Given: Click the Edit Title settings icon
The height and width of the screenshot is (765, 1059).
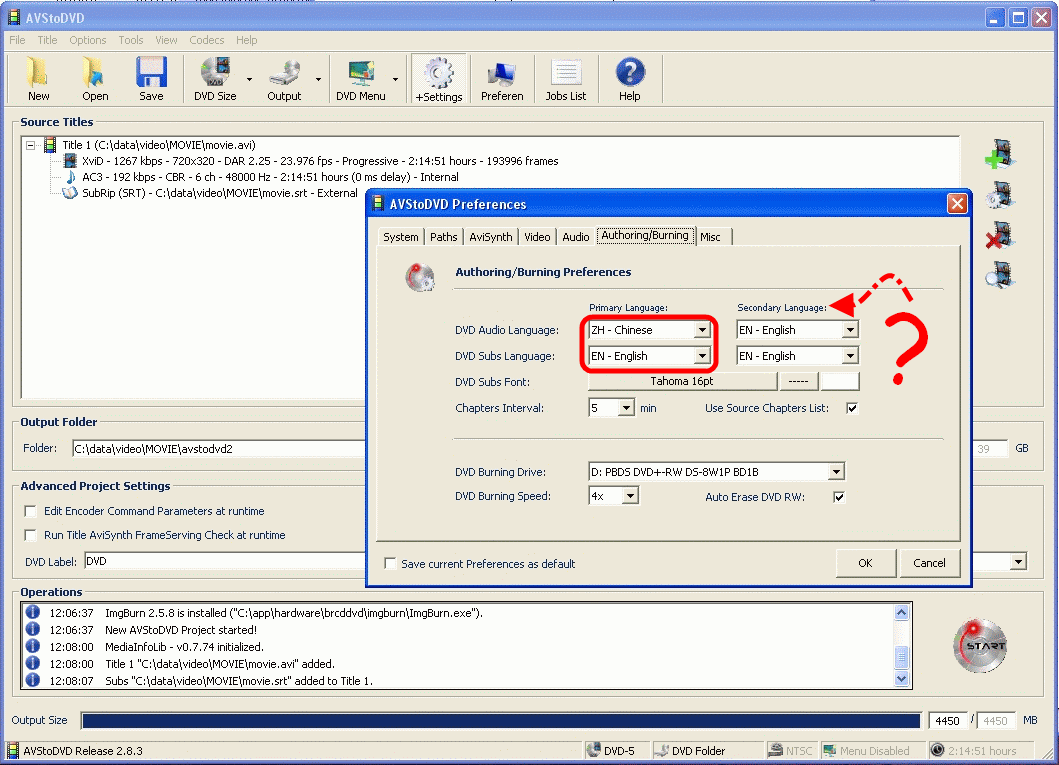Looking at the screenshot, I should click(1000, 195).
